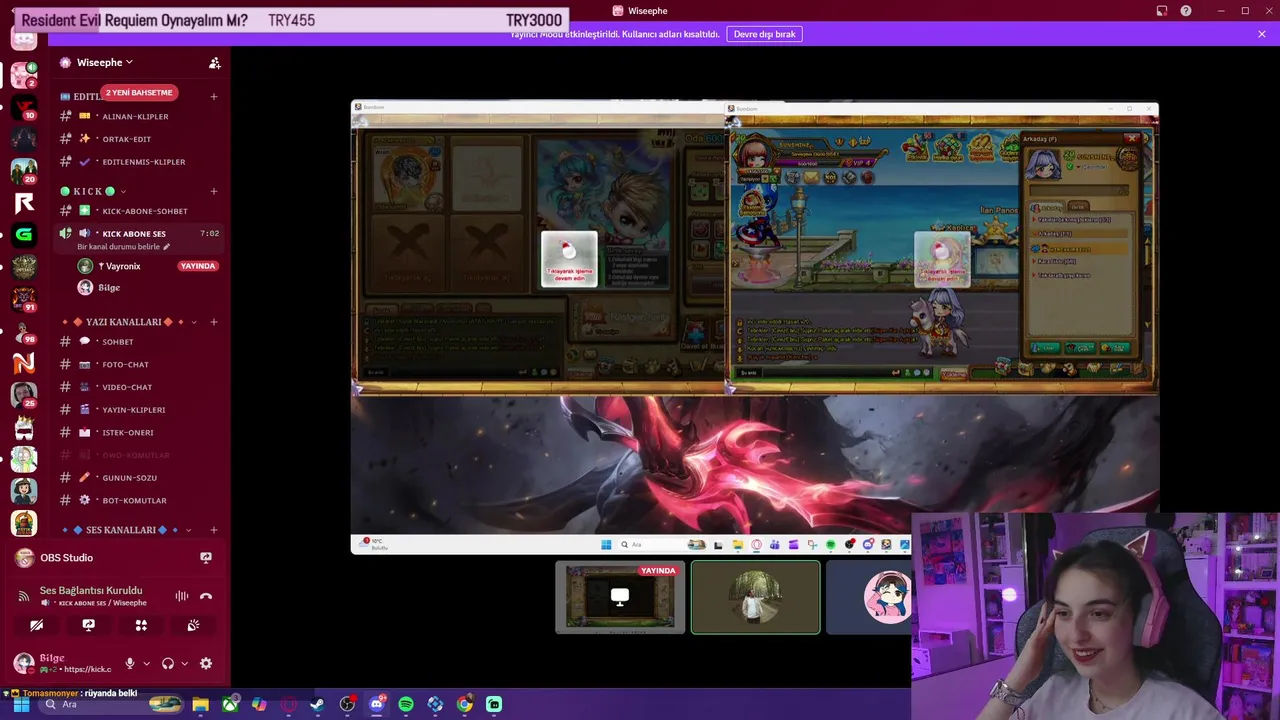Click the Windows taskbar Ara search box
Viewport: 1280px width, 720px height.
coord(112,704)
